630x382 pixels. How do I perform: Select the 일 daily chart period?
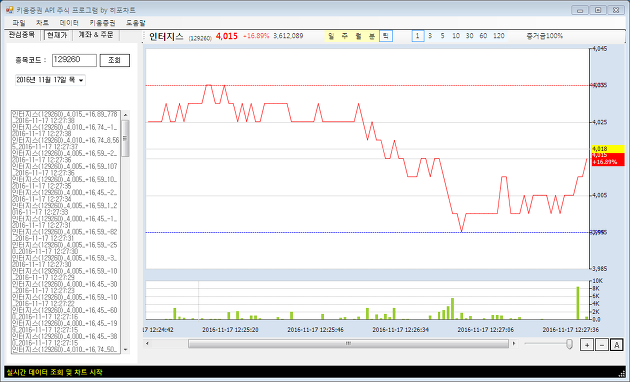pyautogui.click(x=331, y=36)
